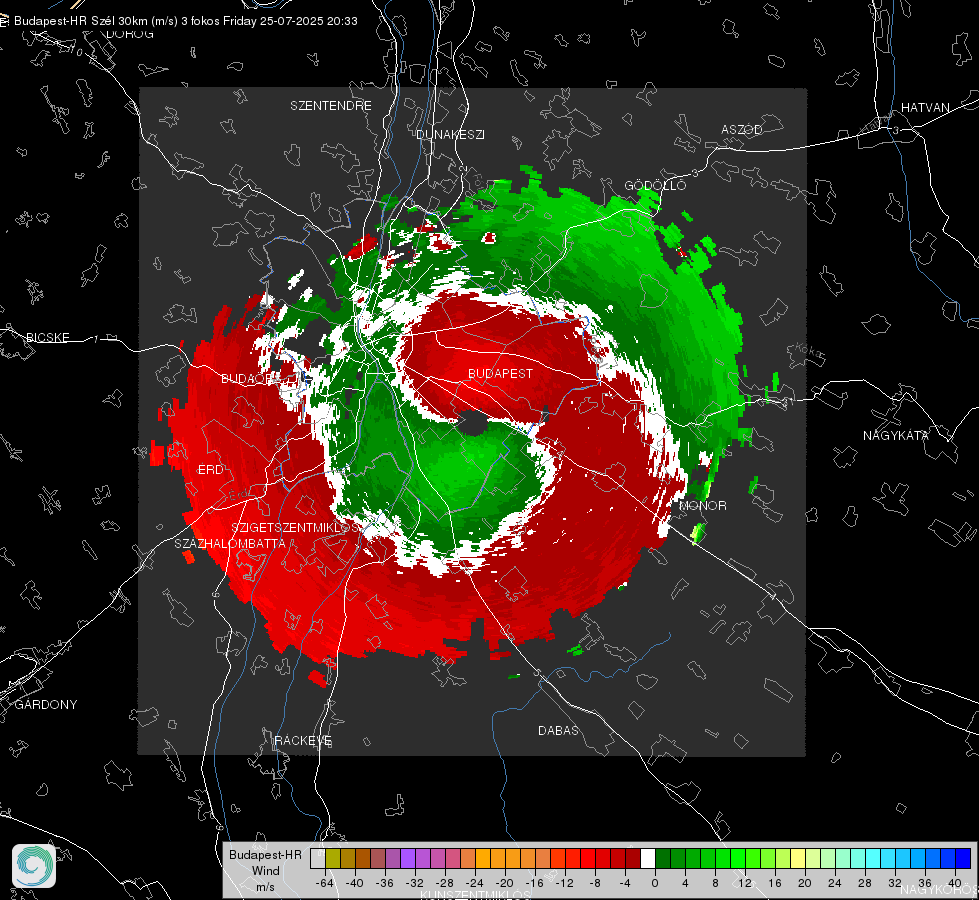This screenshot has height=900, width=979.
Task: Click the SZIGETSZENTMIKLOS label
Action: coord(296,527)
